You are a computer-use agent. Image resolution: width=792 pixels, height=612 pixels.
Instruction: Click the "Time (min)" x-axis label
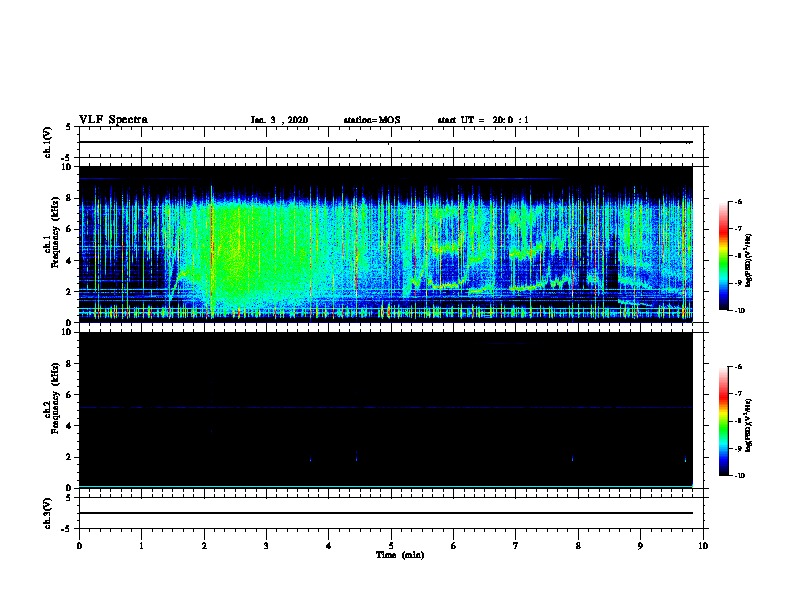pos(400,555)
